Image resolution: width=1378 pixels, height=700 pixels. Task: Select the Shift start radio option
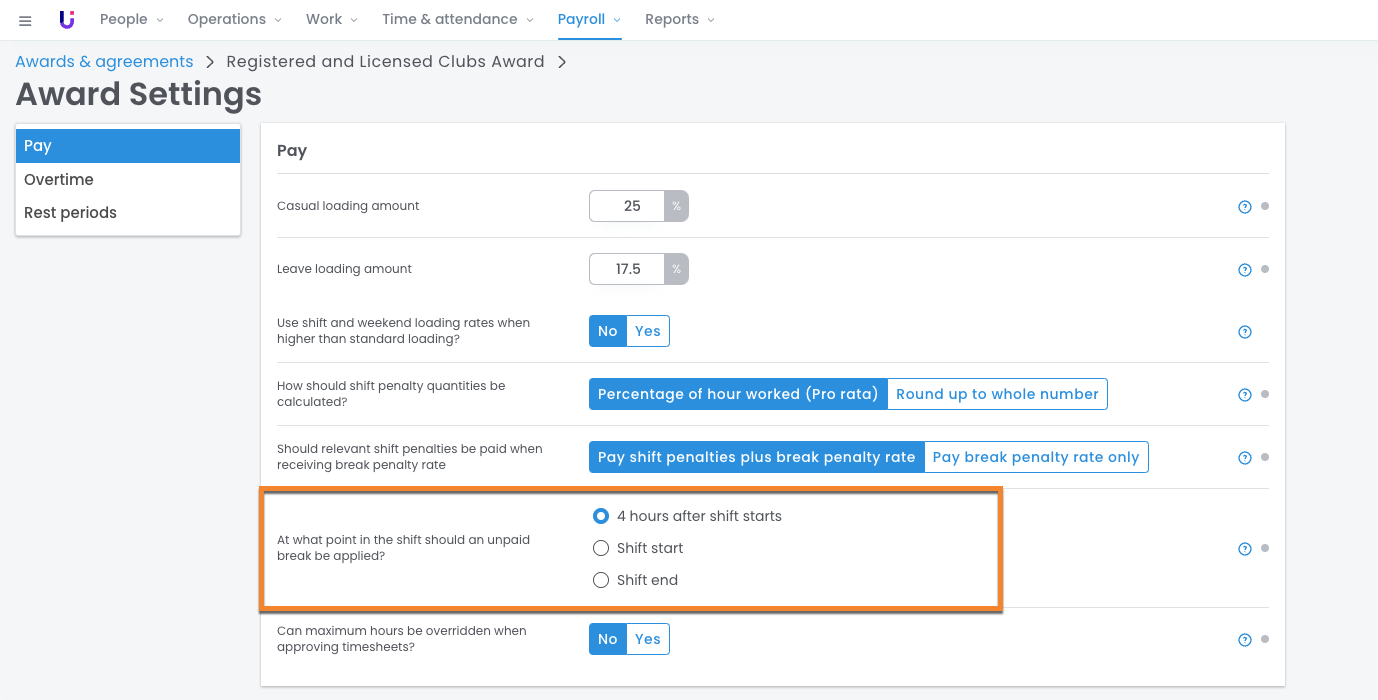pyautogui.click(x=601, y=548)
